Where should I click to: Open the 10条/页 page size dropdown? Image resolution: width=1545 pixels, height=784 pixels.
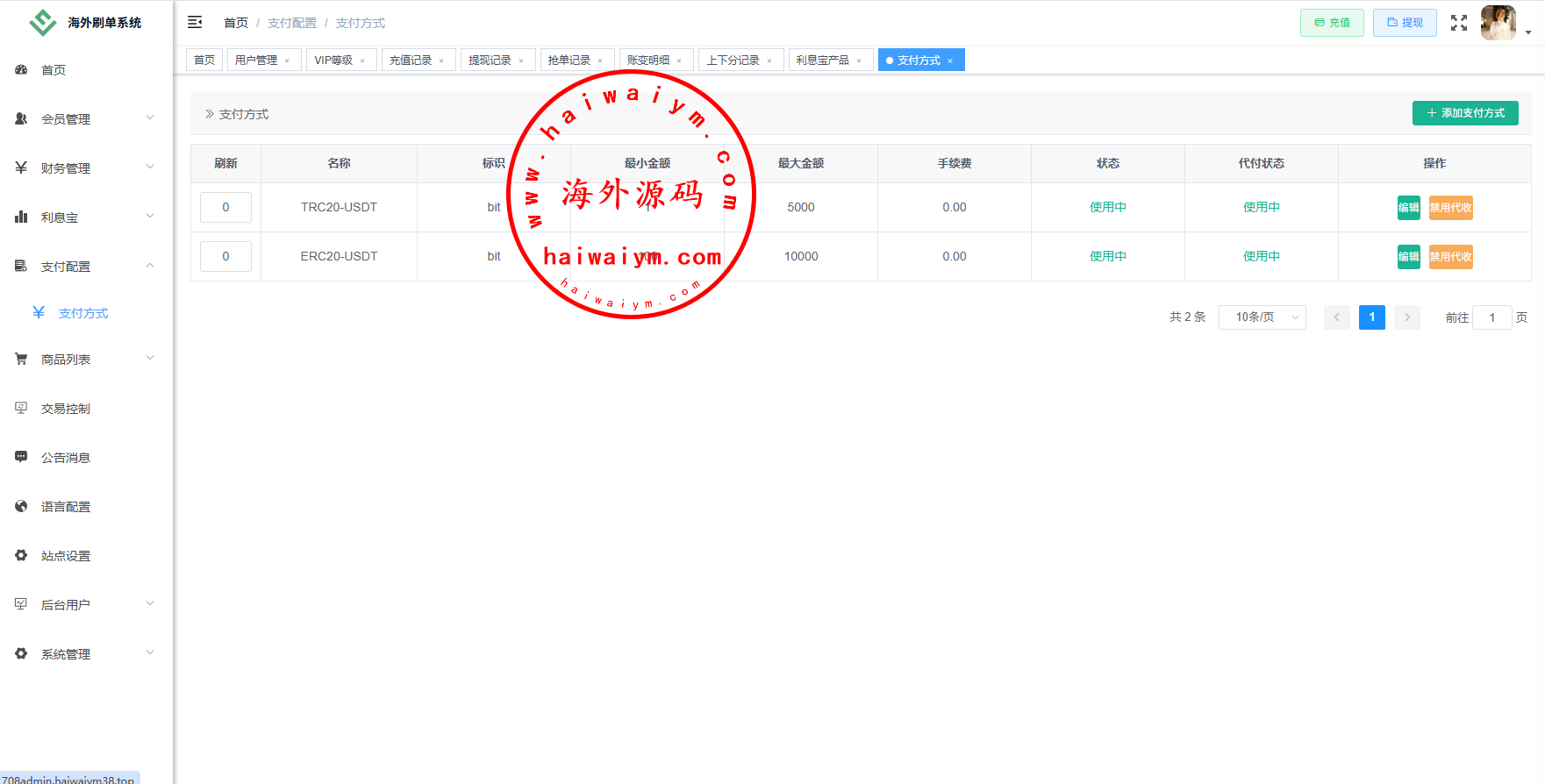tap(1262, 317)
